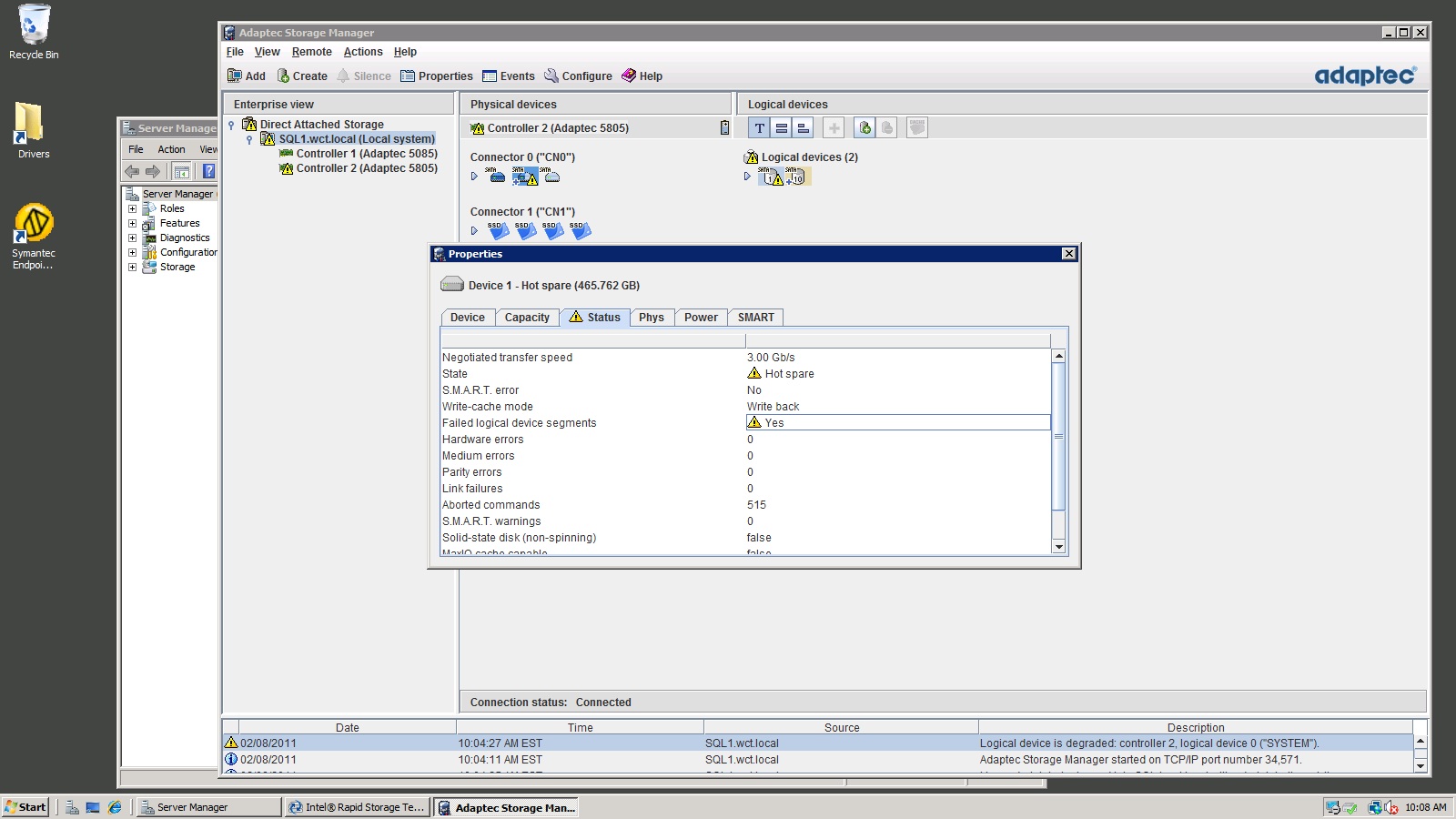Image resolution: width=1456 pixels, height=819 pixels.
Task: Open Symantec Endpoint desktop shortcut
Action: pyautogui.click(x=33, y=237)
